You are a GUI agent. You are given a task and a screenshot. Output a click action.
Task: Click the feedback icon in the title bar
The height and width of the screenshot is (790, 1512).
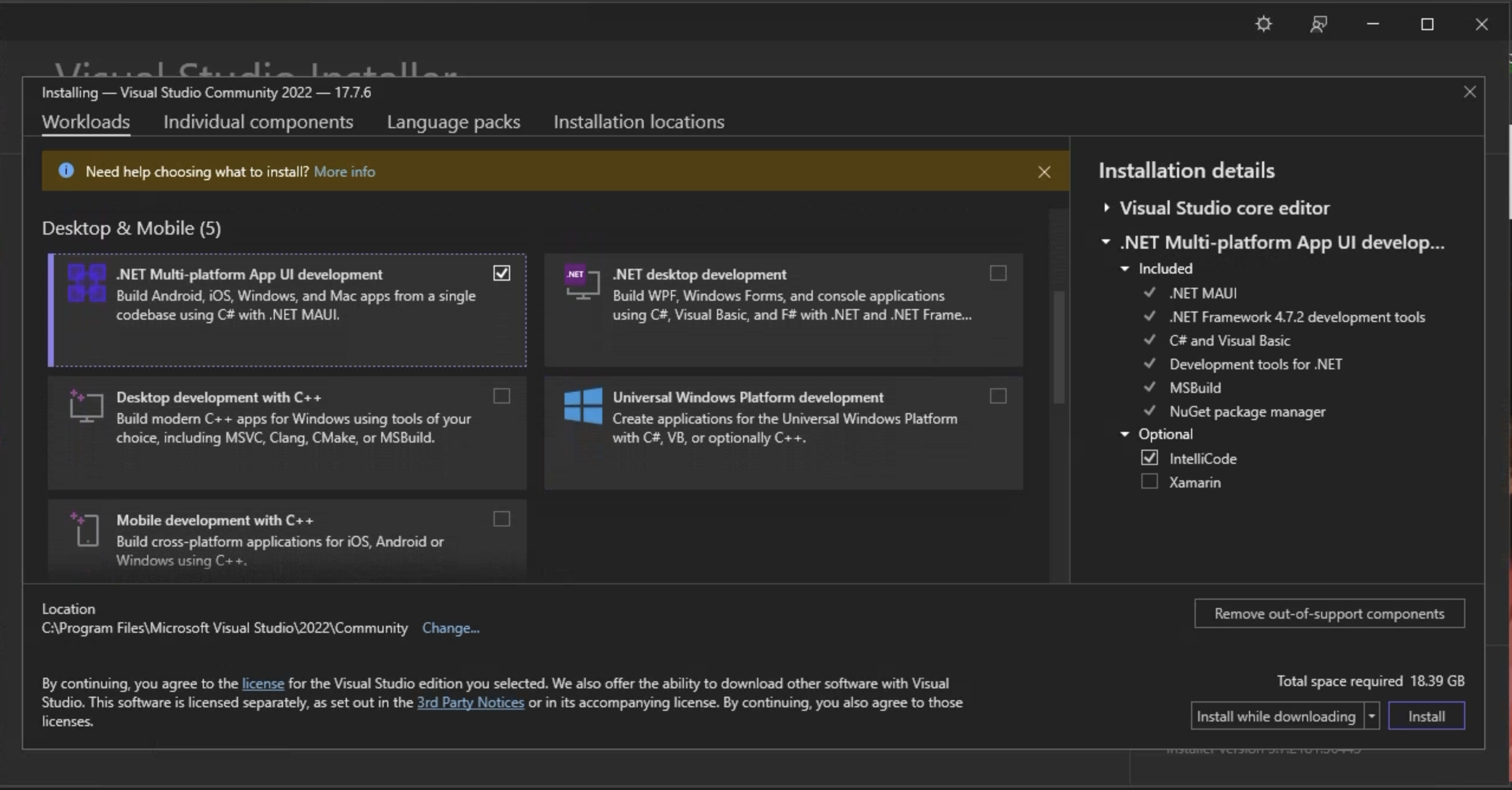(x=1319, y=24)
